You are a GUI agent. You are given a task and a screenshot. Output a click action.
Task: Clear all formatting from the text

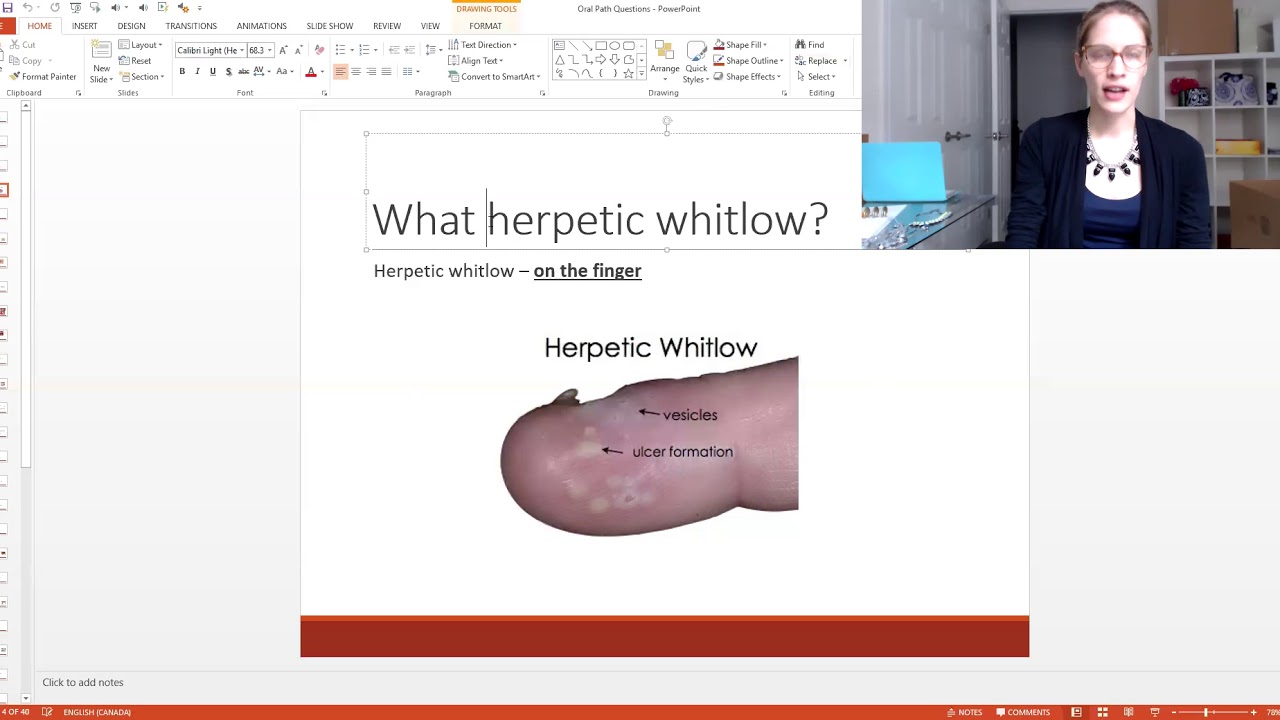point(319,50)
